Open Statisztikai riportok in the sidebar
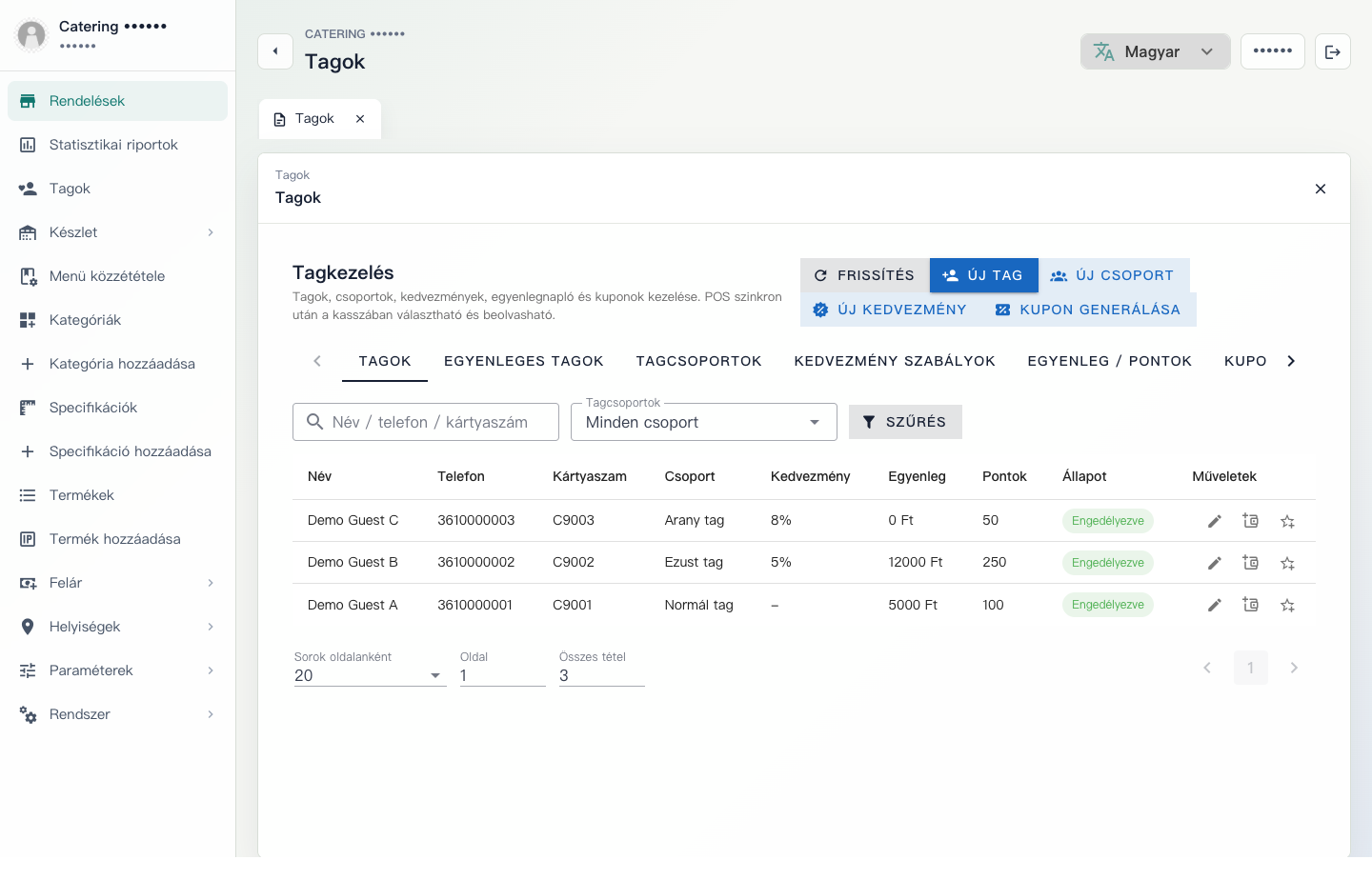Screen dimensions: 1372x880 (117, 145)
